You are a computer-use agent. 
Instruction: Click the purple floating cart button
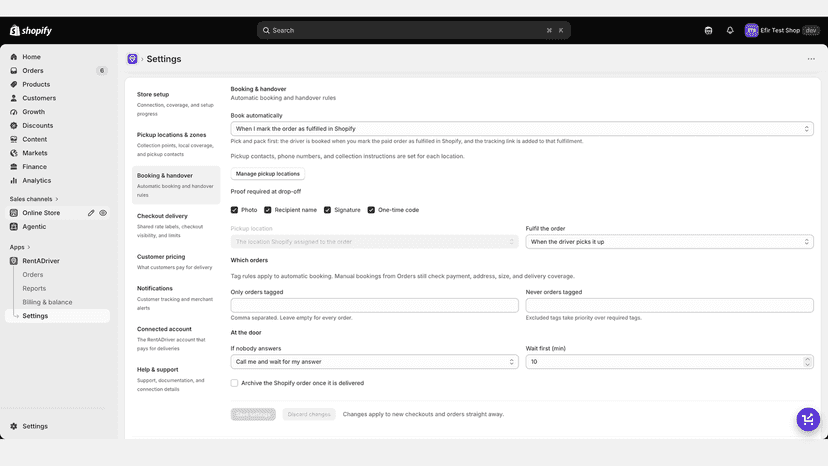(x=808, y=420)
